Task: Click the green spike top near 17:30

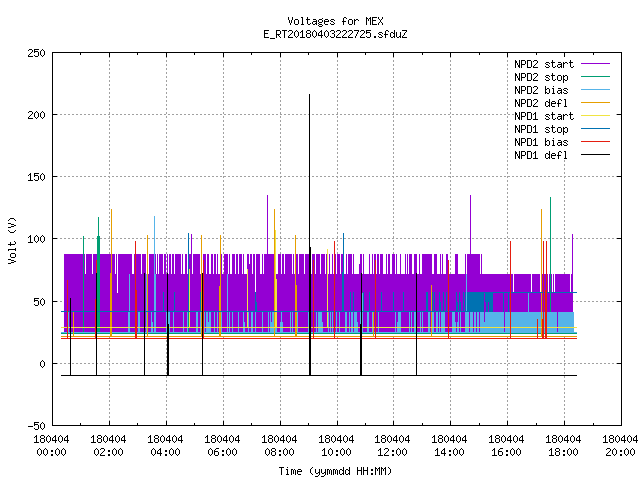Action: click(550, 198)
